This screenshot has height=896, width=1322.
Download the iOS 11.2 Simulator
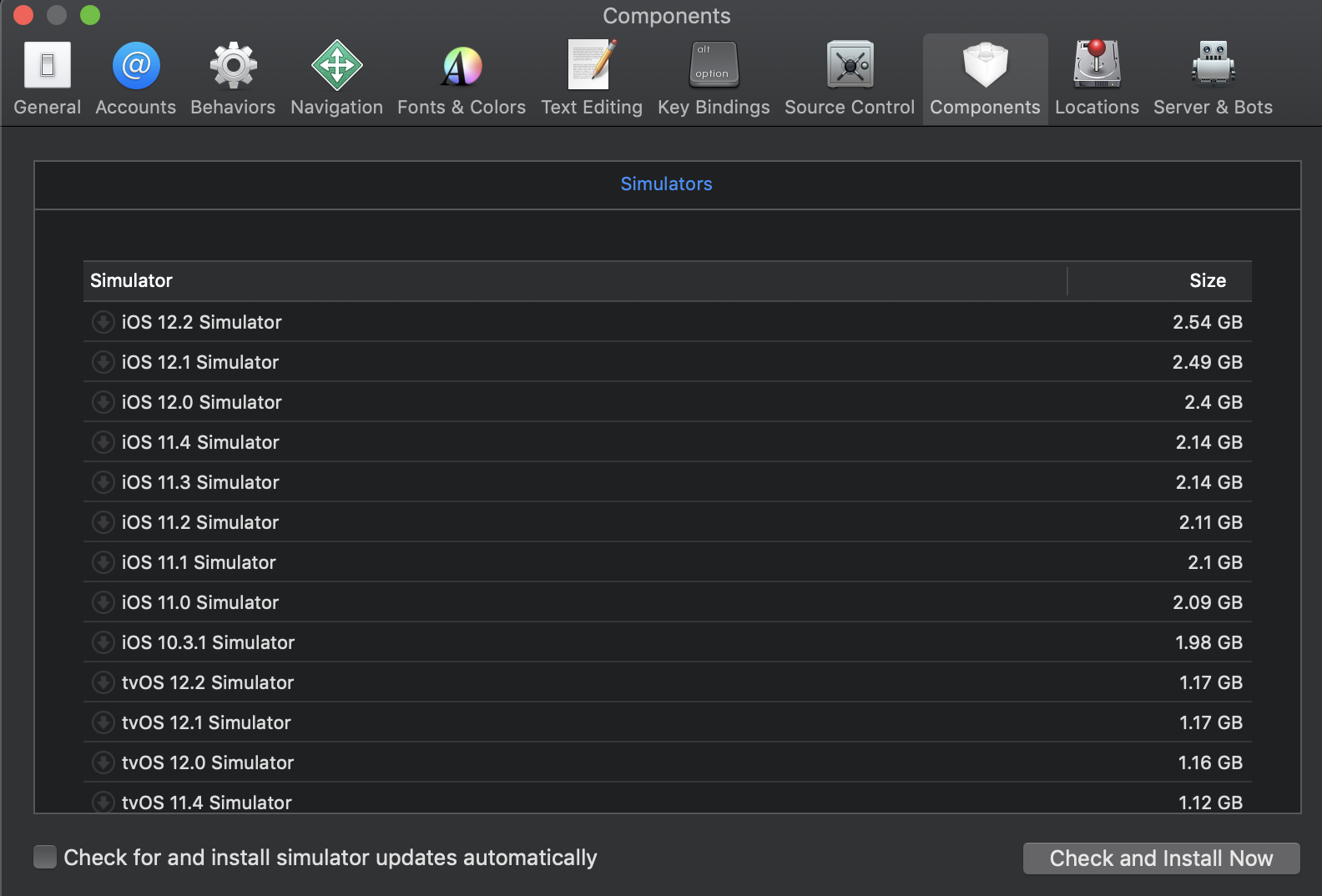103,522
